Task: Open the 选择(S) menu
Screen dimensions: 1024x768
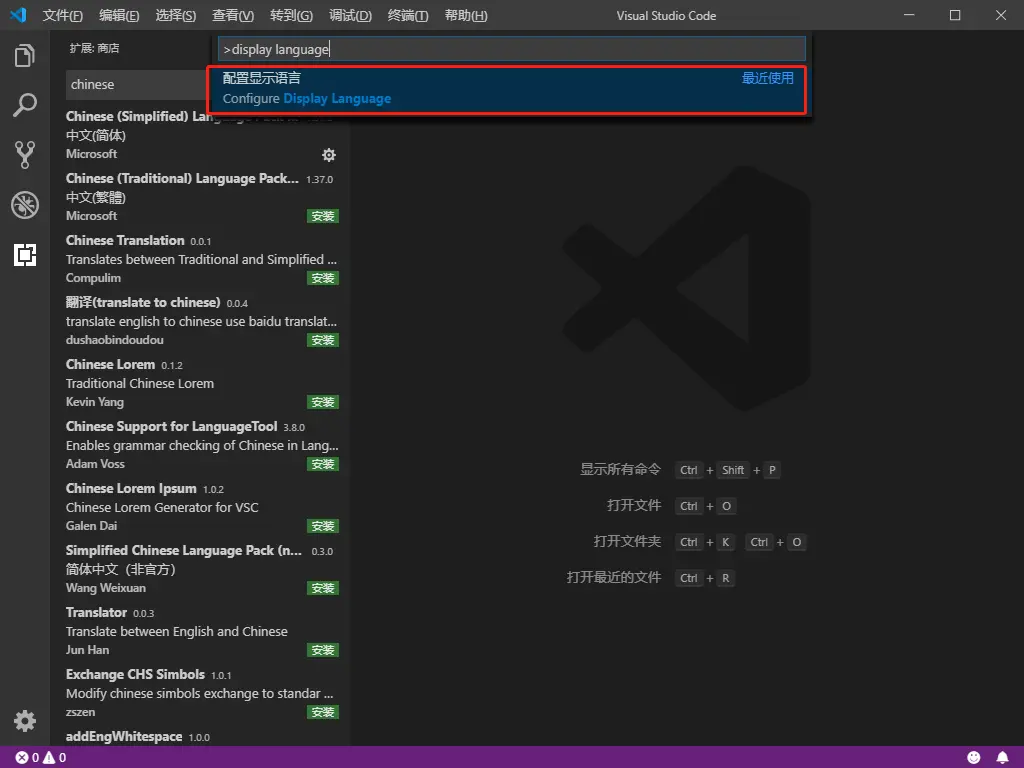Action: tap(176, 16)
